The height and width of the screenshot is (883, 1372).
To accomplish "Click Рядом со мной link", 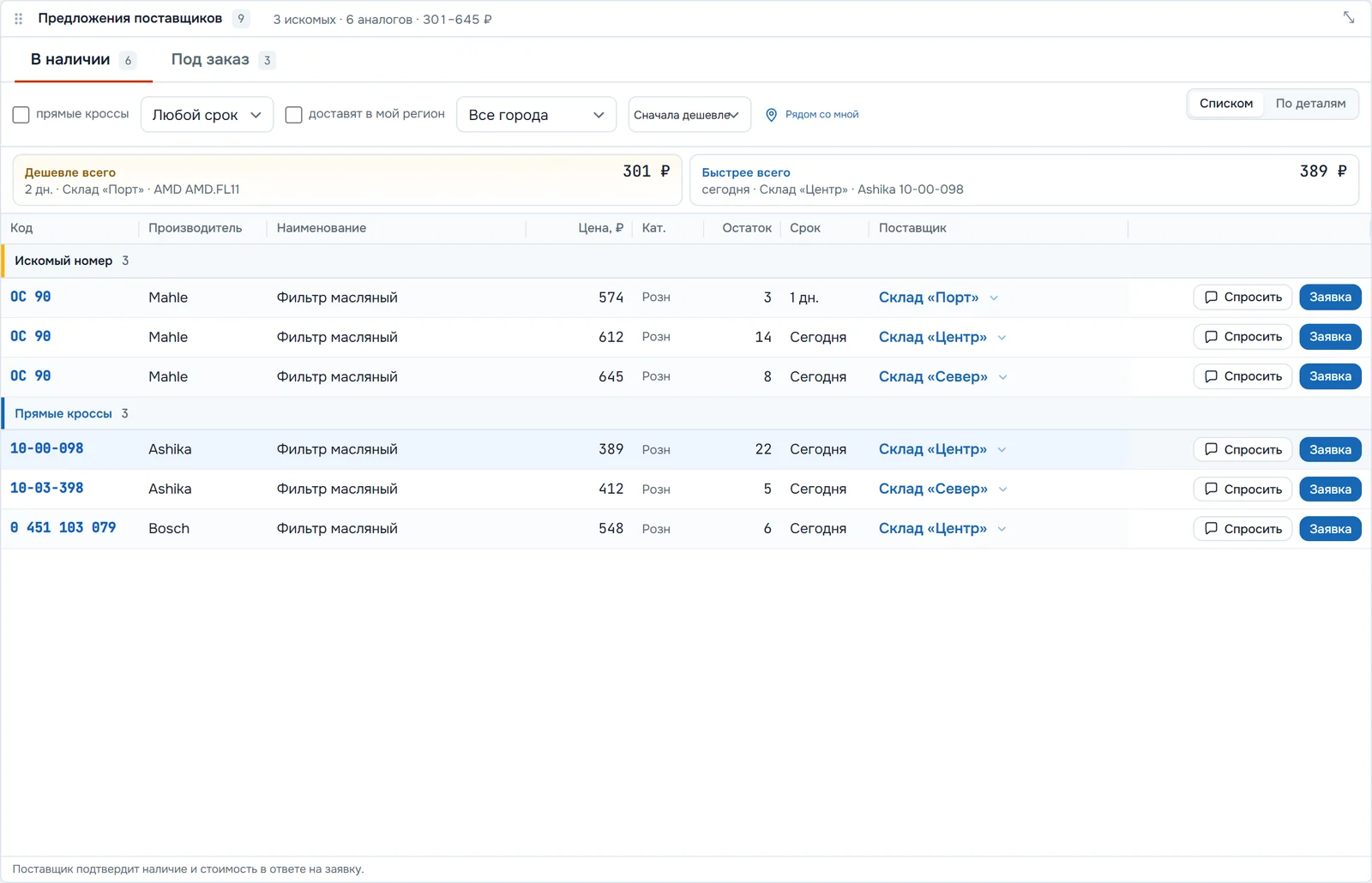I will [x=821, y=115].
